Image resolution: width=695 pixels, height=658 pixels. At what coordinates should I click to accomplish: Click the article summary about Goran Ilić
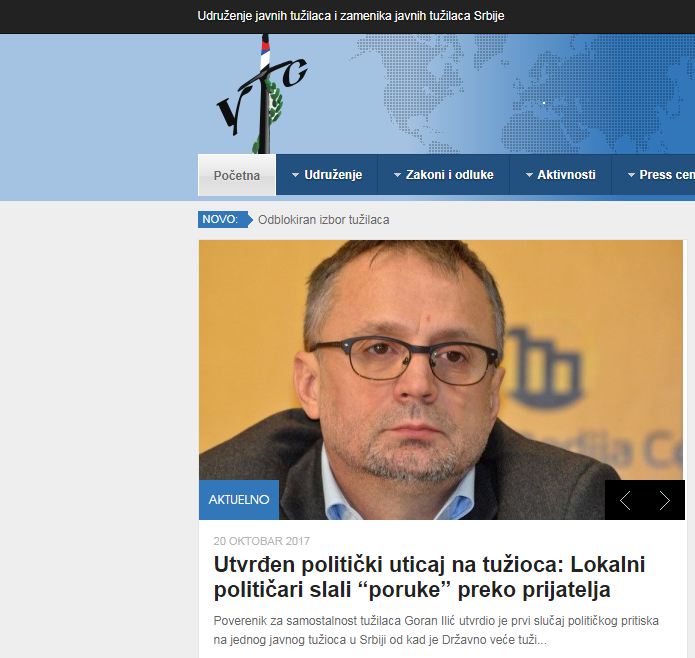(x=436, y=630)
